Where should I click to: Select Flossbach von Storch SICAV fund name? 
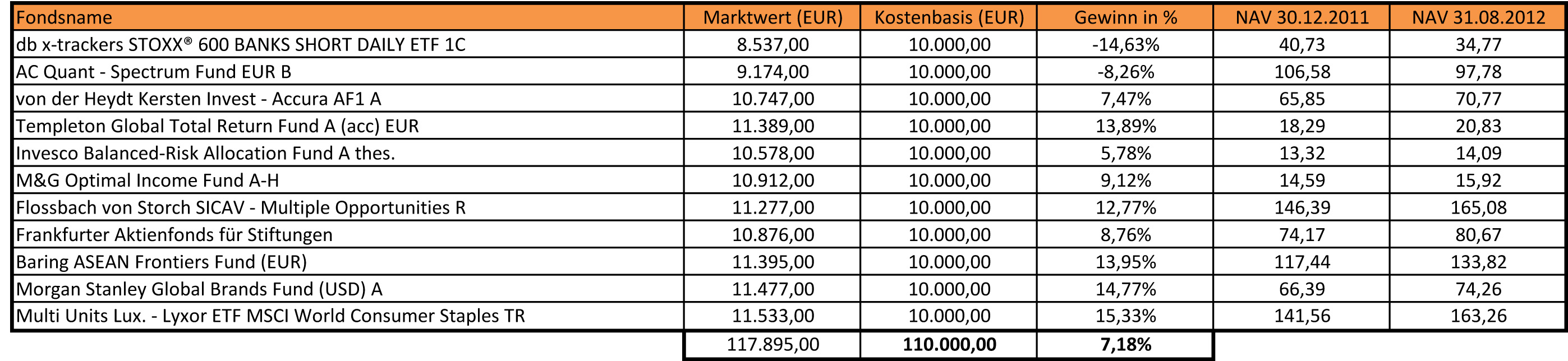[x=241, y=207]
